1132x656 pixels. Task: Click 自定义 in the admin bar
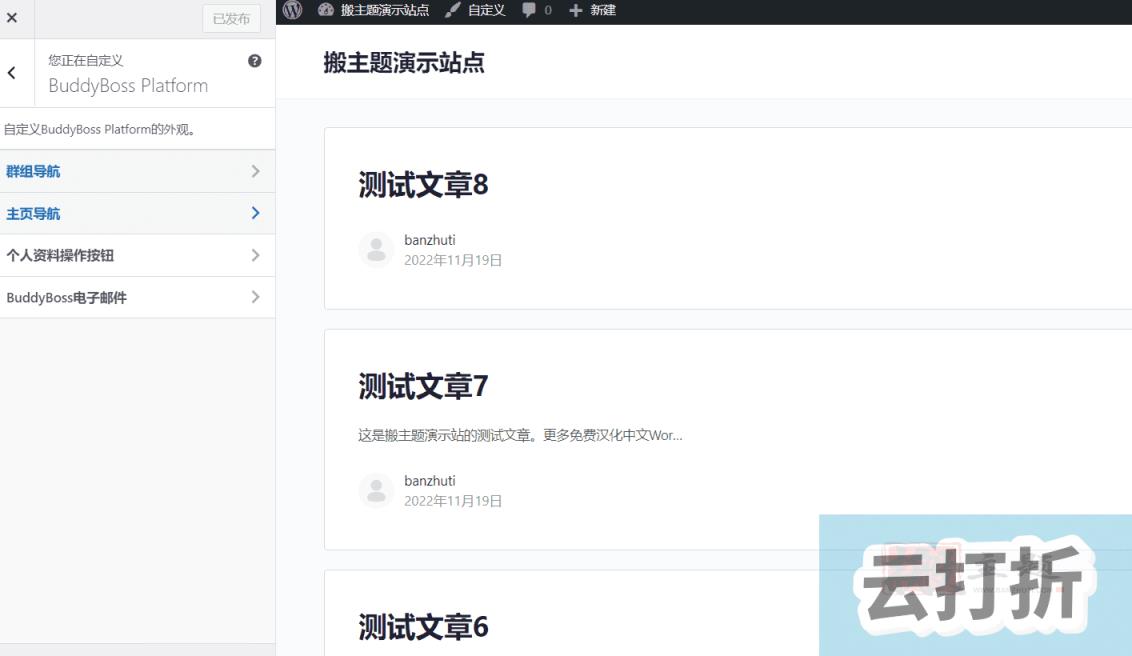pyautogui.click(x=487, y=10)
